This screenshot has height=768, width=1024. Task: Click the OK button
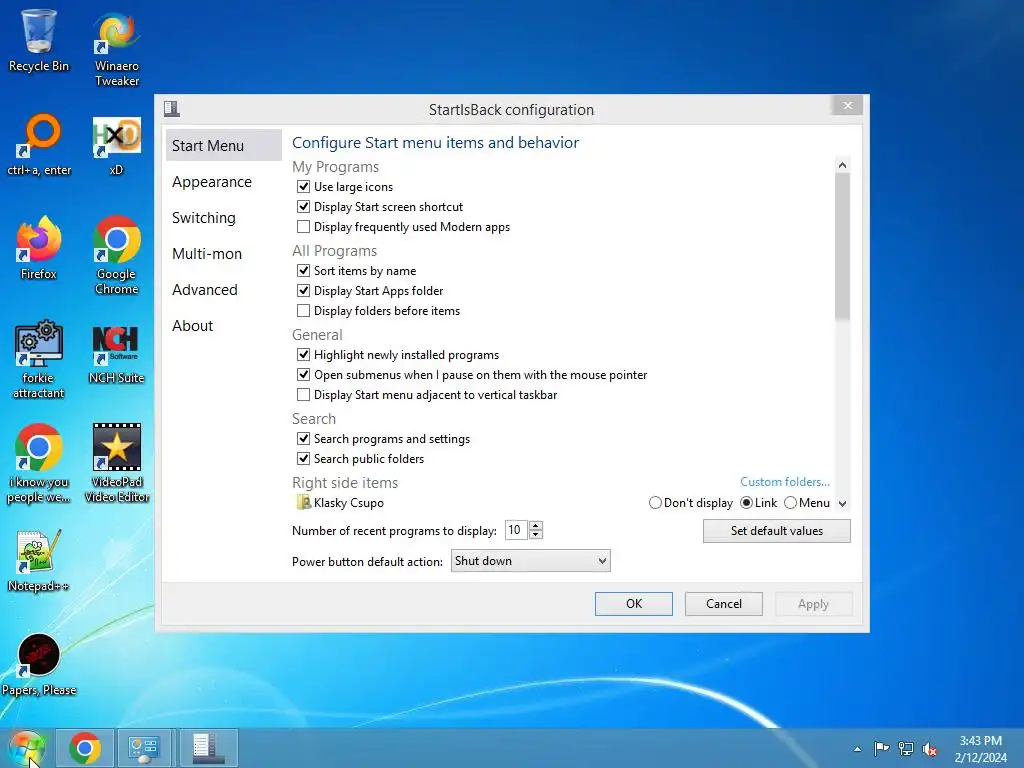point(633,603)
